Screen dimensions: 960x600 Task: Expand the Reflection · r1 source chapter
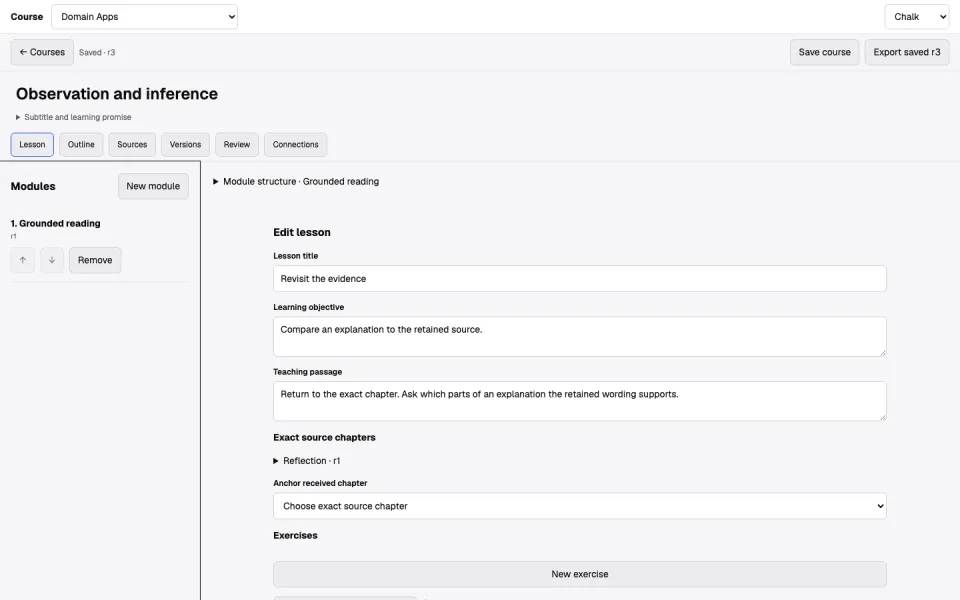point(307,460)
